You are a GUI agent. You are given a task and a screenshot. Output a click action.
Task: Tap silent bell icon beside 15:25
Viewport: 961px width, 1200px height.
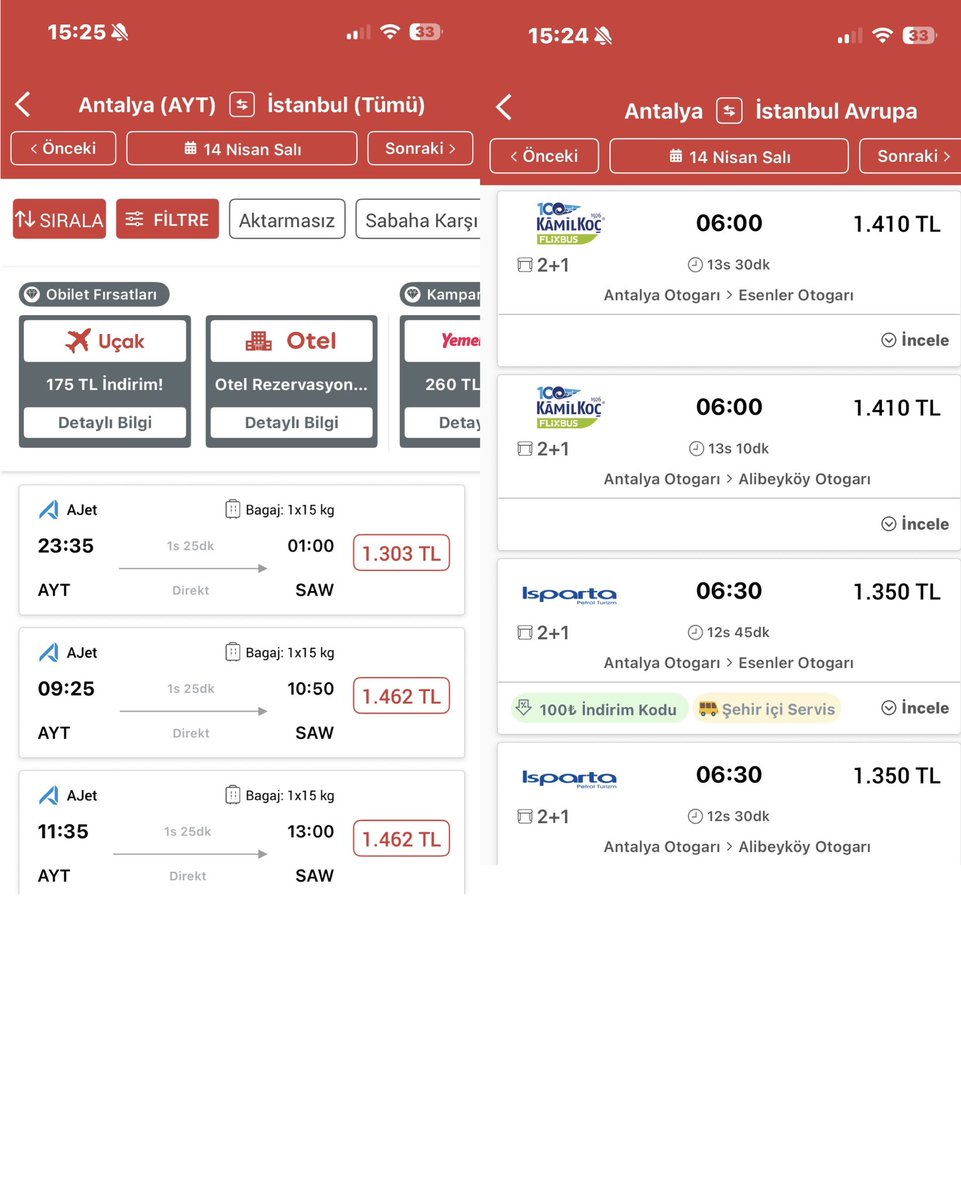pyautogui.click(x=120, y=32)
